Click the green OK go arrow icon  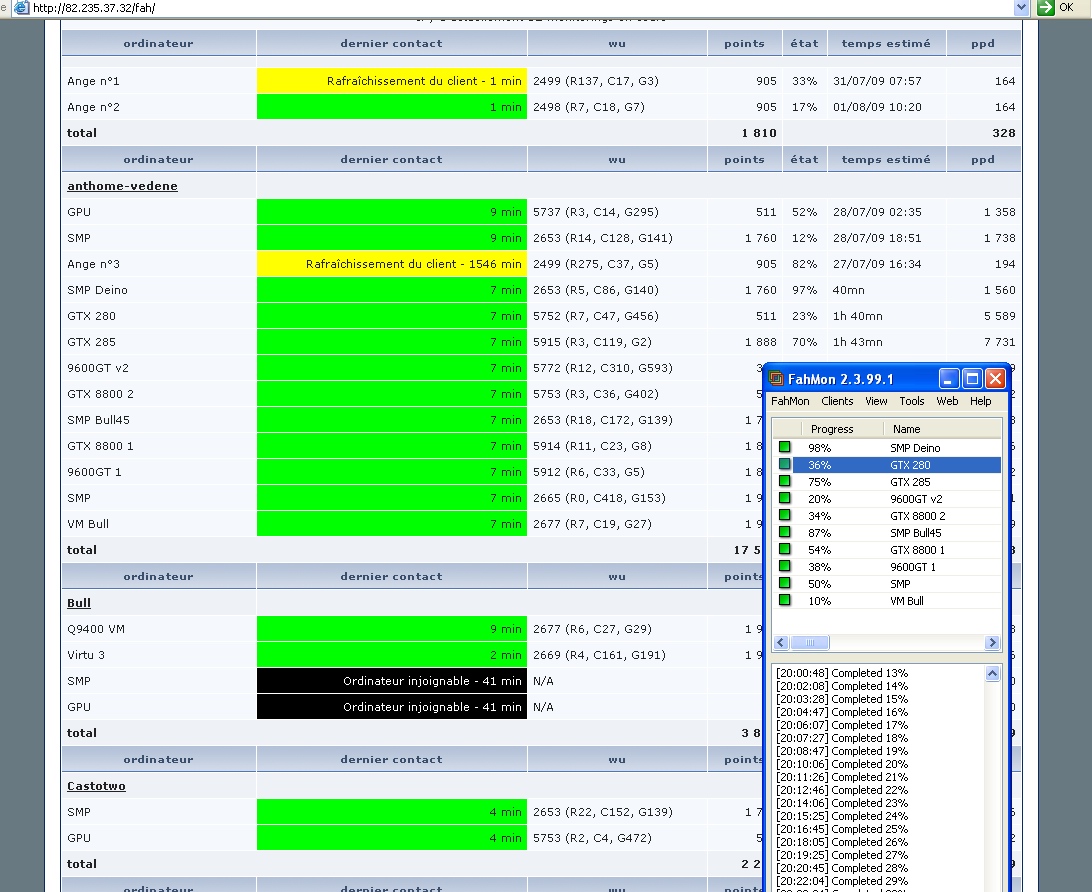[x=1045, y=8]
